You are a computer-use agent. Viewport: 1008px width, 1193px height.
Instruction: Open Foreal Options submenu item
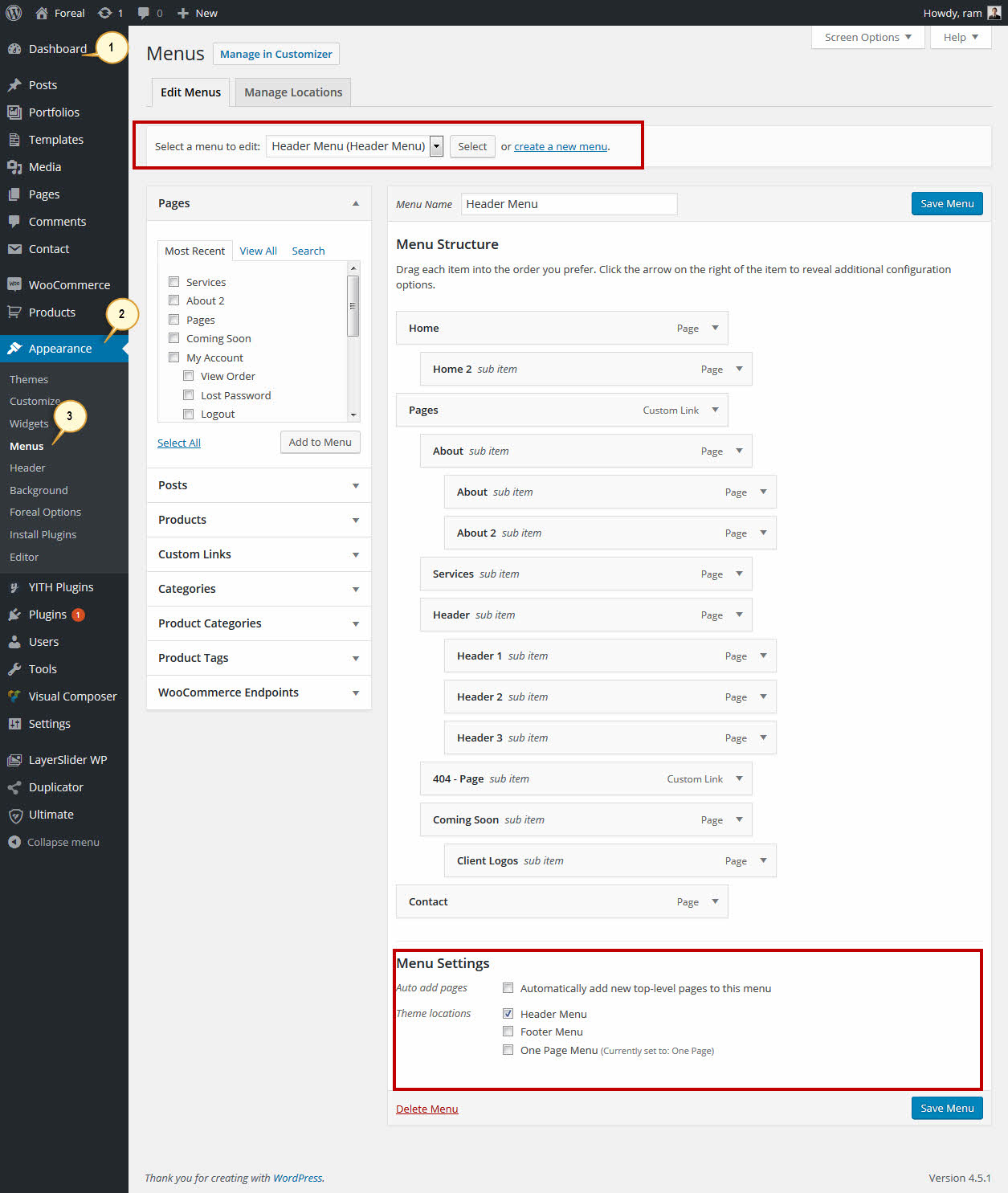tap(45, 512)
